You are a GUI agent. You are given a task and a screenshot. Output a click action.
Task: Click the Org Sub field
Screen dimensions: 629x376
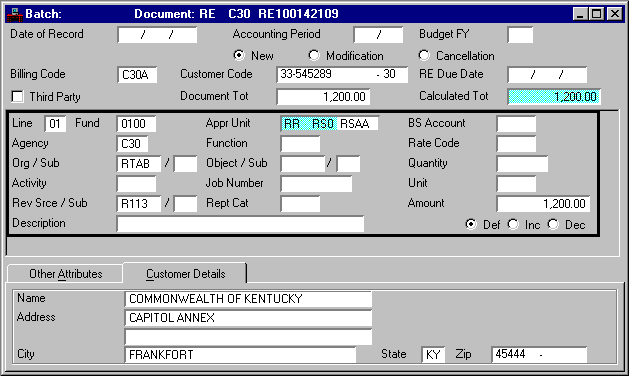pyautogui.click(x=185, y=164)
